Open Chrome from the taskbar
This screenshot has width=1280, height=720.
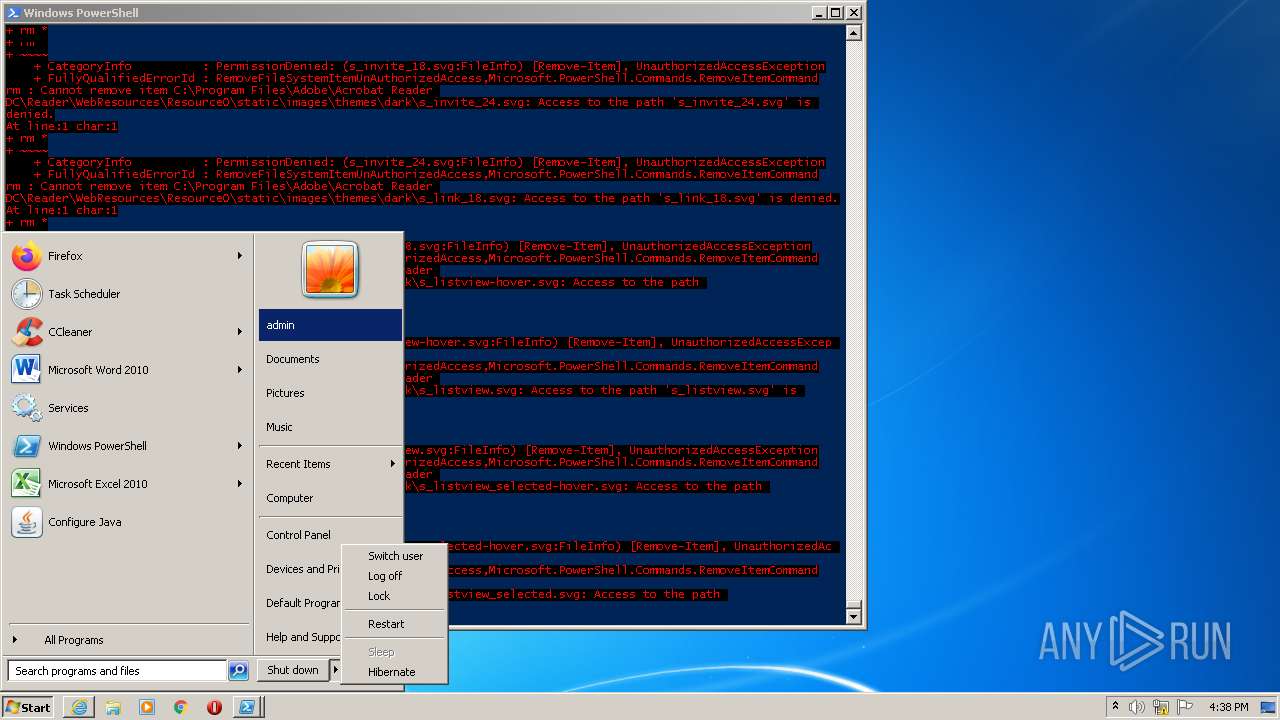click(180, 707)
